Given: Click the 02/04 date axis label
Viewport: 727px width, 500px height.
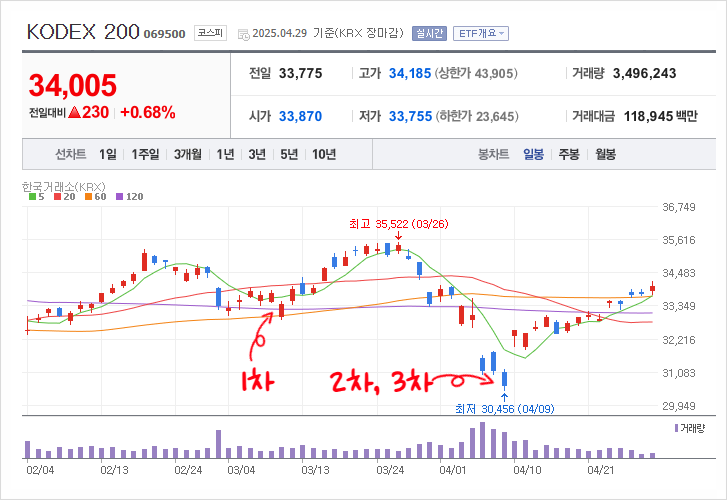Looking at the screenshot, I should [40, 470].
